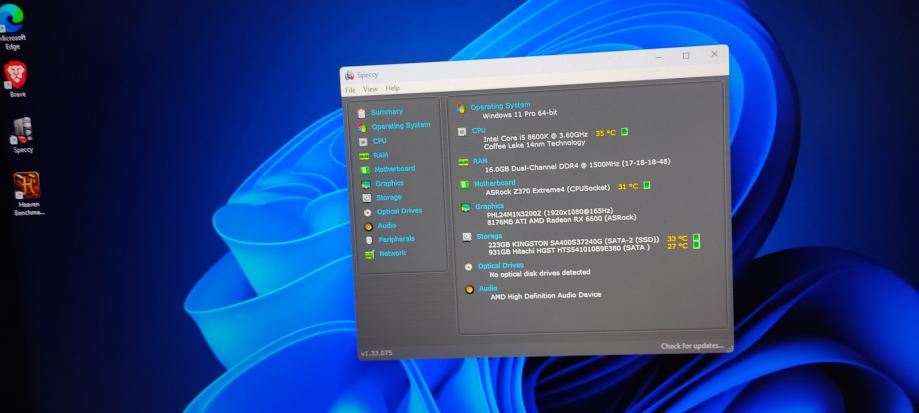Click Audio speaker icon in summary pane
The image size is (919, 413).
(469, 289)
